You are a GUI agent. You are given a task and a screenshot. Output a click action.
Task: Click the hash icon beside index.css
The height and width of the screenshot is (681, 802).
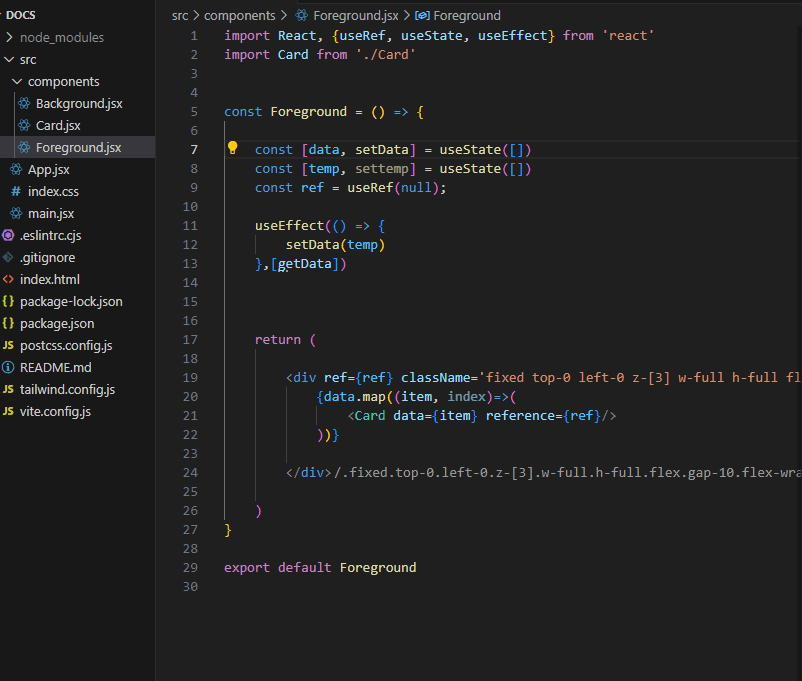click(16, 192)
